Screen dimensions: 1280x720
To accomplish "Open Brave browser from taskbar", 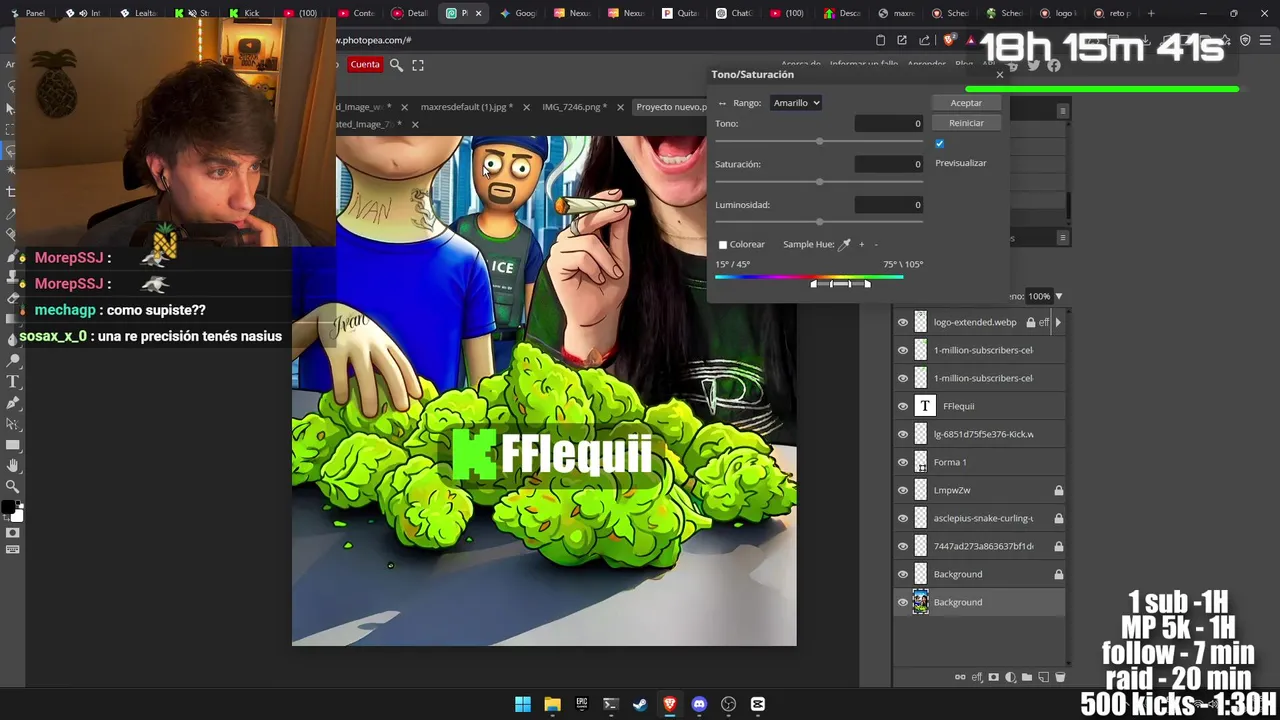I will pyautogui.click(x=670, y=704).
